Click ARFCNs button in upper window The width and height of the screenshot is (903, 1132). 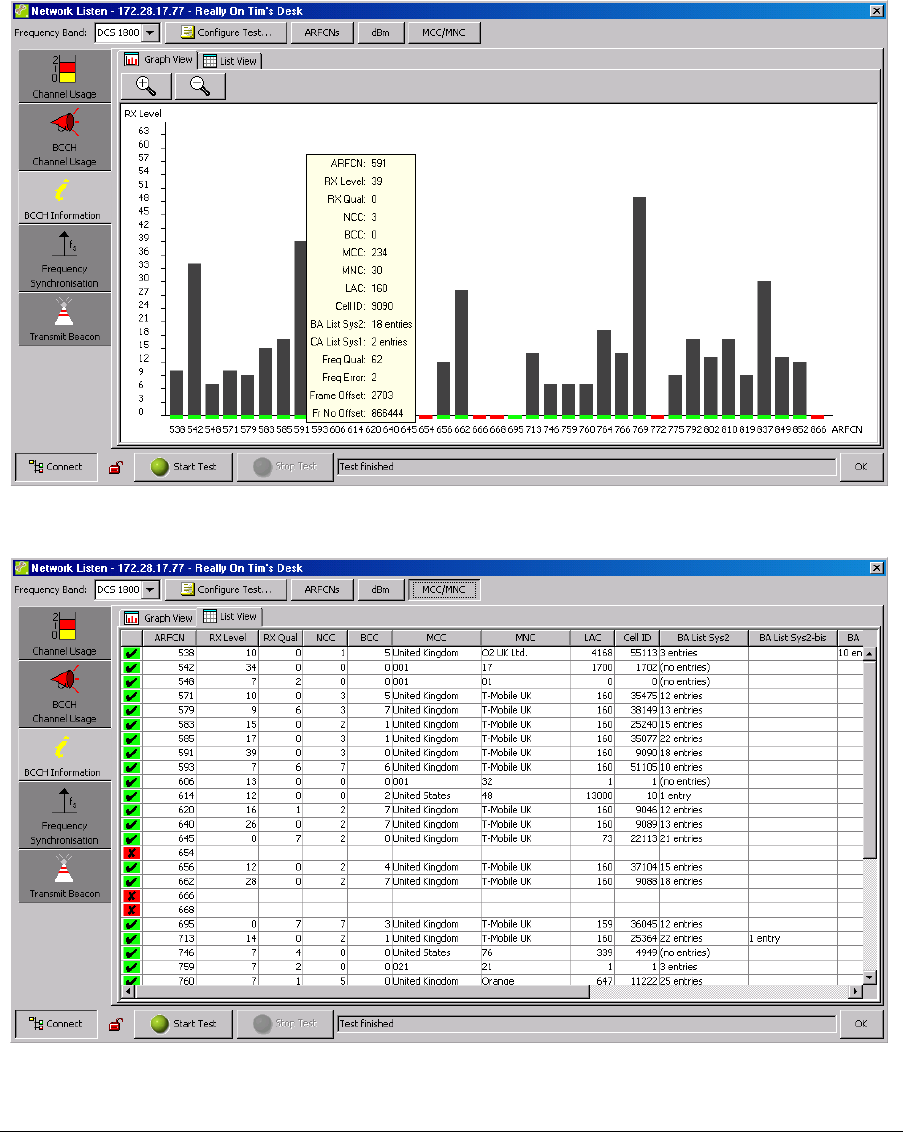coord(322,32)
